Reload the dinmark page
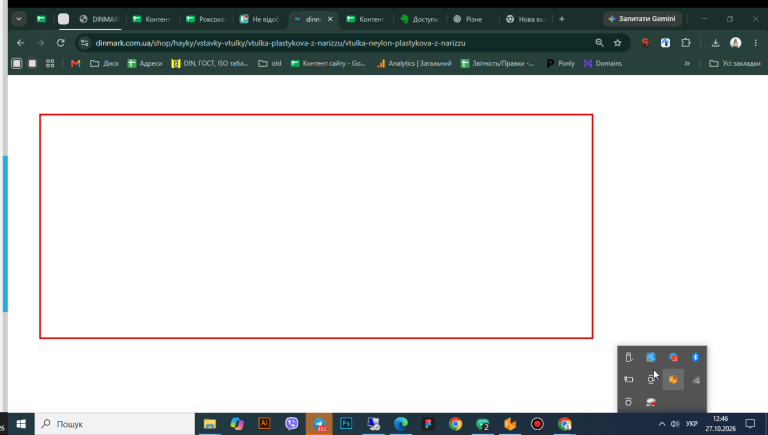The width and height of the screenshot is (768, 435). (60, 43)
